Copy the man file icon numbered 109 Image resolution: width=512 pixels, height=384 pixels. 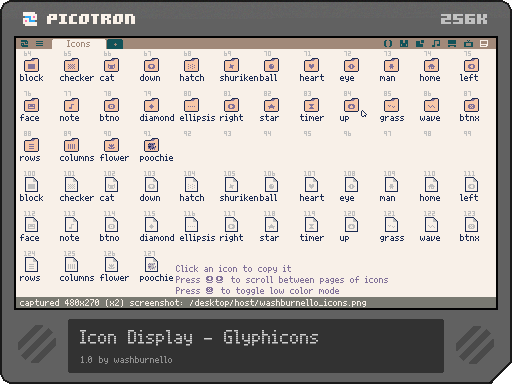[391, 185]
